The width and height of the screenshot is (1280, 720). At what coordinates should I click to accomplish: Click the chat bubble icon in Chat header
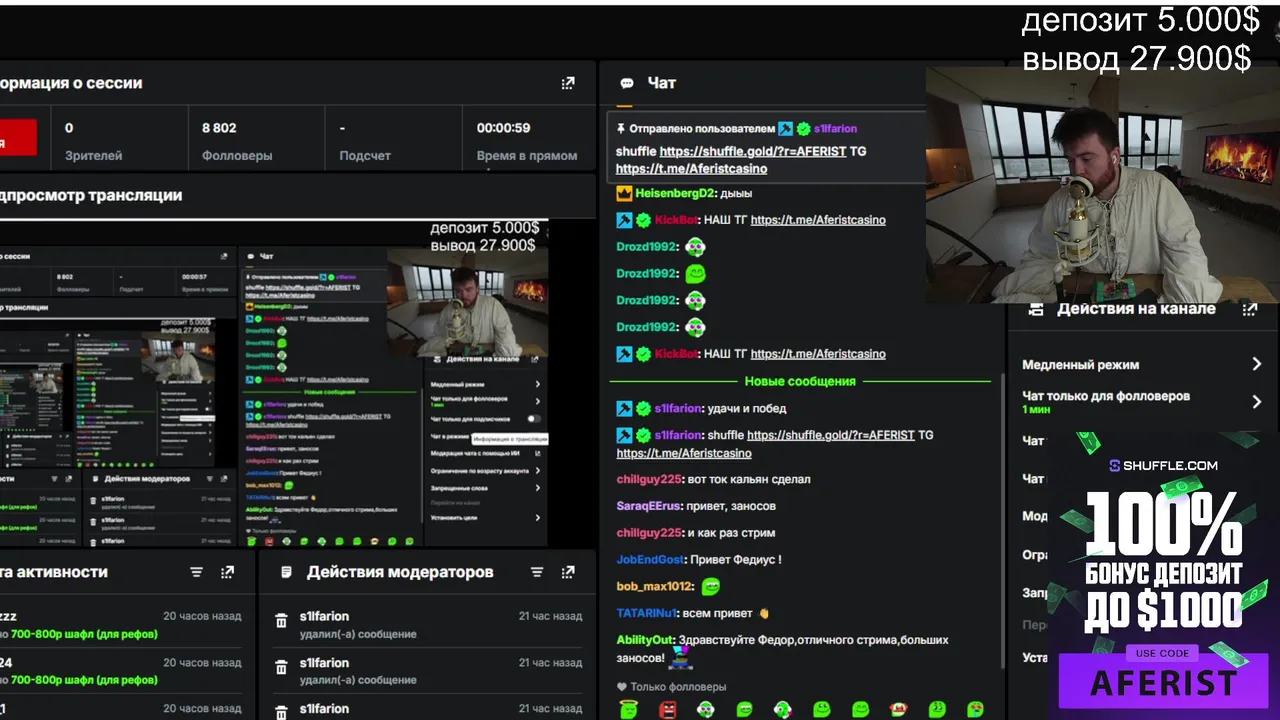pyautogui.click(x=627, y=83)
